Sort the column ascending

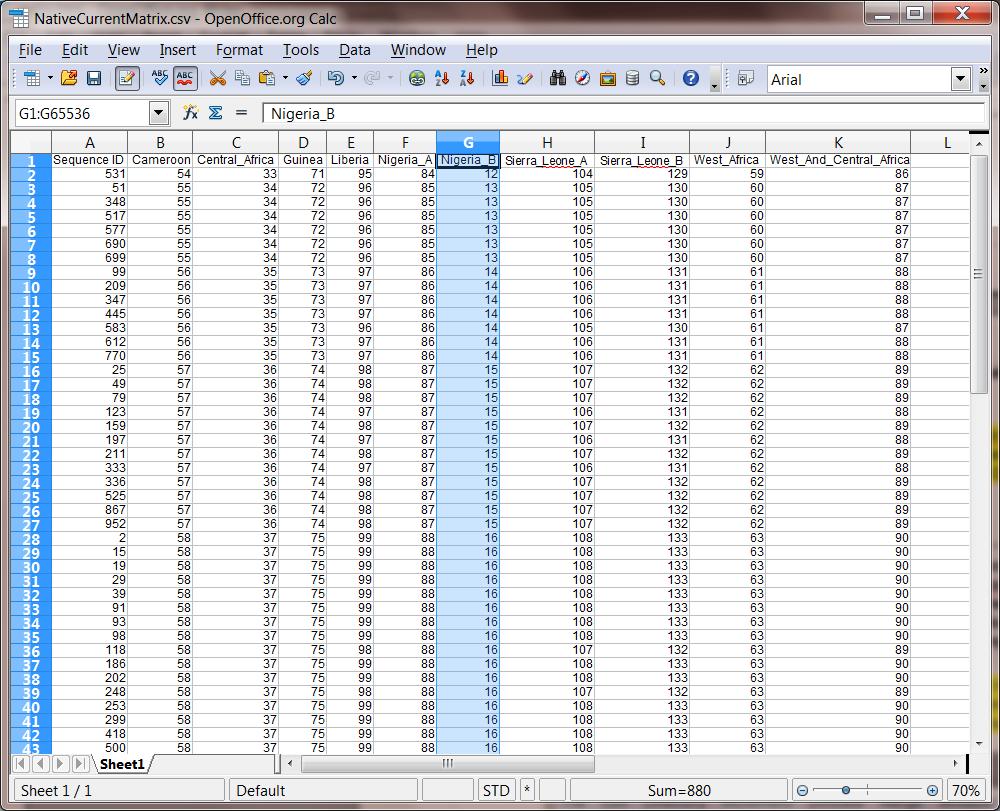pyautogui.click(x=441, y=78)
